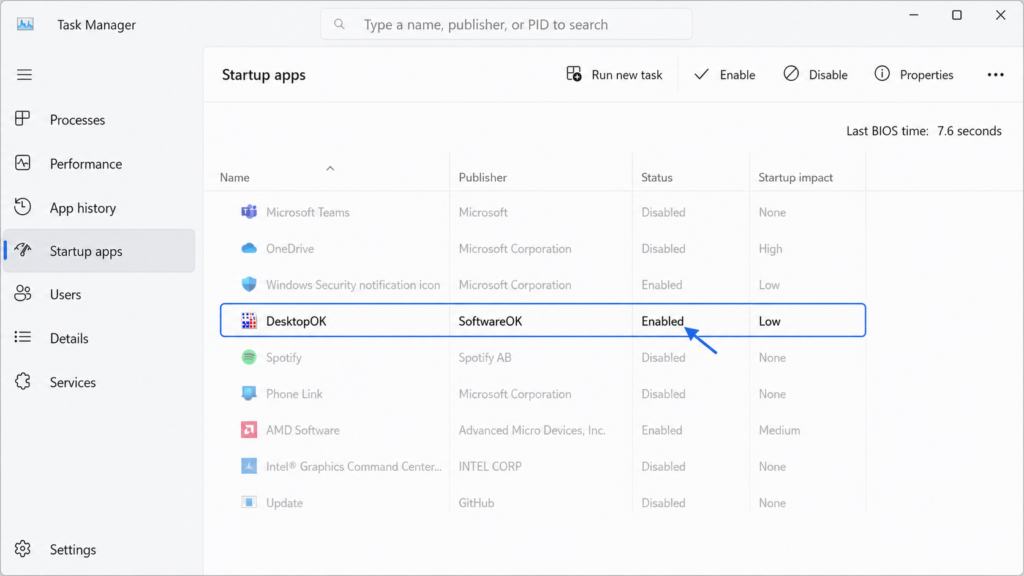Select Intel Graphics Command Center row name
1024x576 pixels.
point(354,466)
